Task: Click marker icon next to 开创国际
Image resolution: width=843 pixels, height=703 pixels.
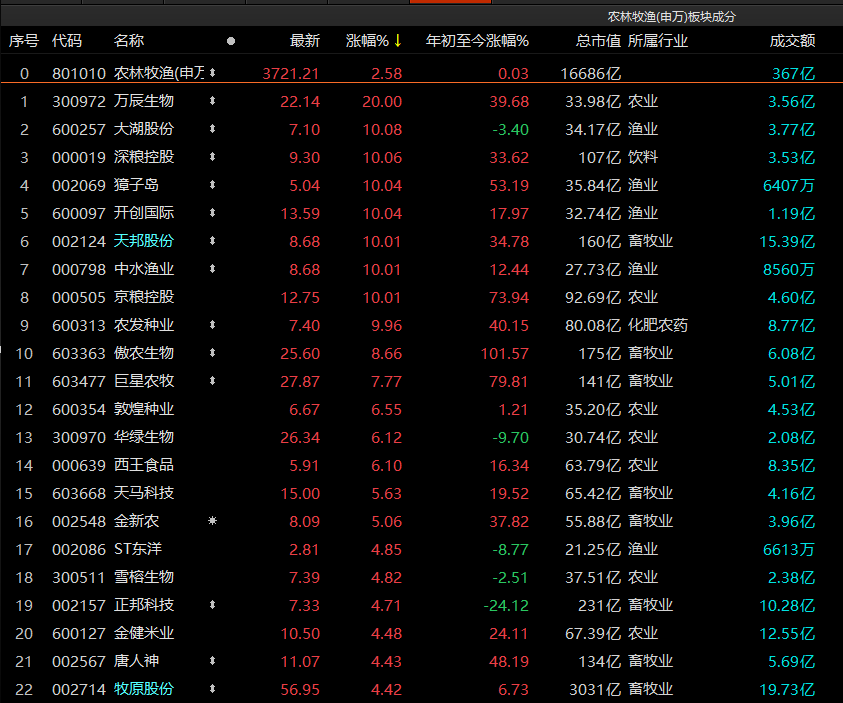Action: pyautogui.click(x=212, y=212)
